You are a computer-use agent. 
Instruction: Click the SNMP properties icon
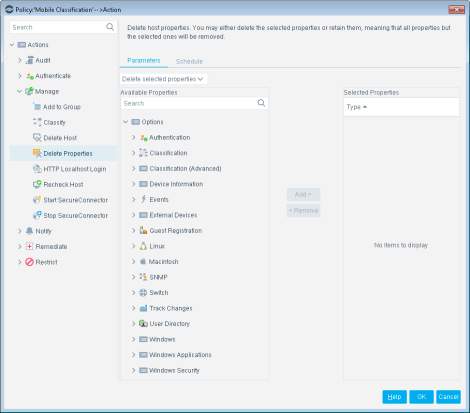[x=143, y=277]
